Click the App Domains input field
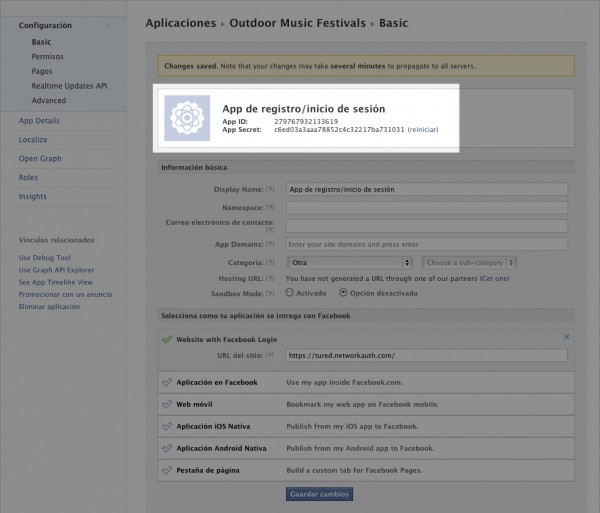Screen dimensions: 600x513 (x=427, y=244)
